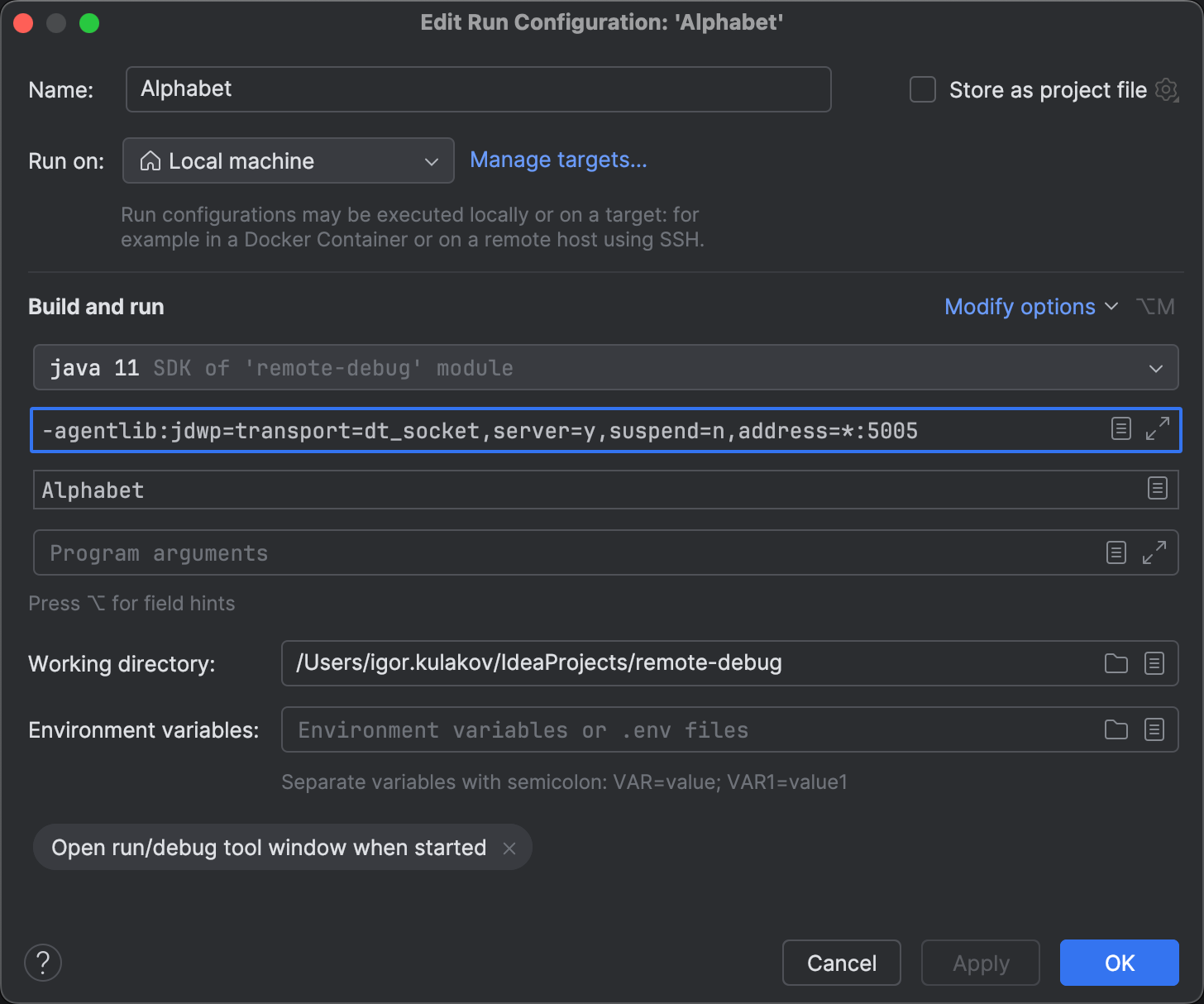Cancel the run configuration edits
Image resolution: width=1204 pixels, height=1004 pixels.
(841, 963)
